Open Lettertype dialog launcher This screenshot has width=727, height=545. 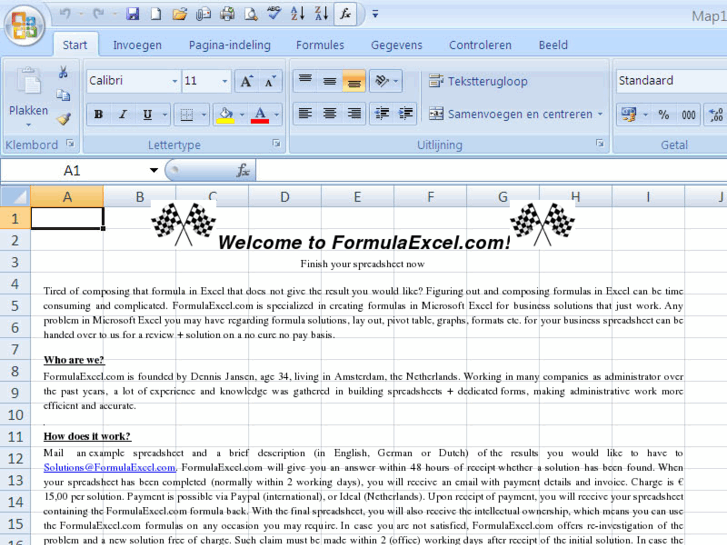coord(277,144)
